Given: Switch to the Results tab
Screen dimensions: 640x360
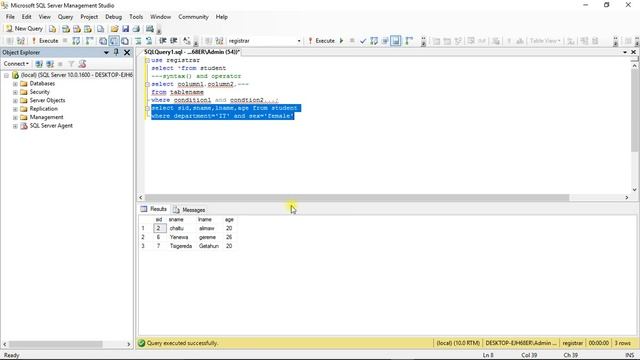Looking at the screenshot, I should (154, 209).
